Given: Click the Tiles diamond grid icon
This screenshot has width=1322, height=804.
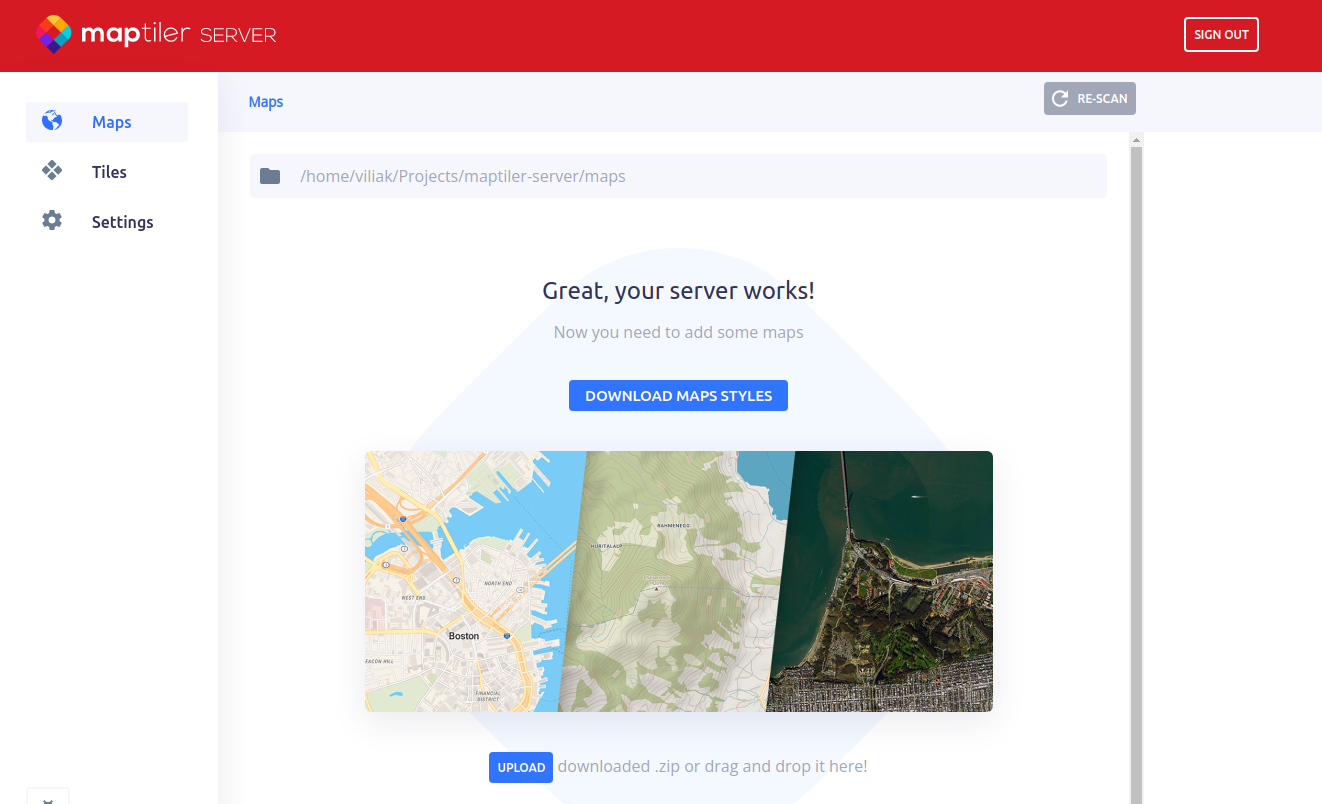Looking at the screenshot, I should pos(52,171).
